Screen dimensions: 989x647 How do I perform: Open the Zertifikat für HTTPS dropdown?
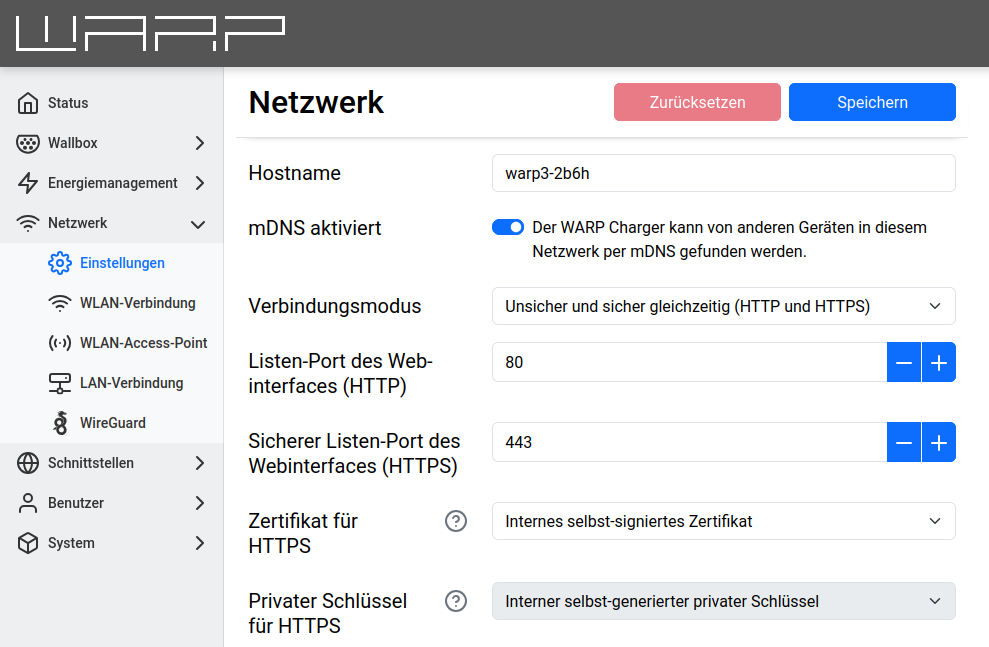point(723,521)
